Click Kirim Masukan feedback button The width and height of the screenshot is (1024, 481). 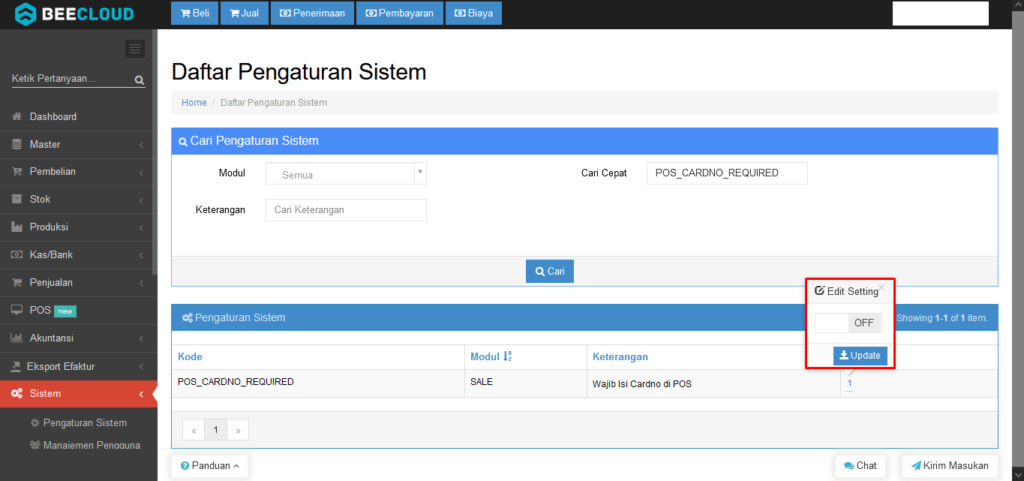[950, 466]
